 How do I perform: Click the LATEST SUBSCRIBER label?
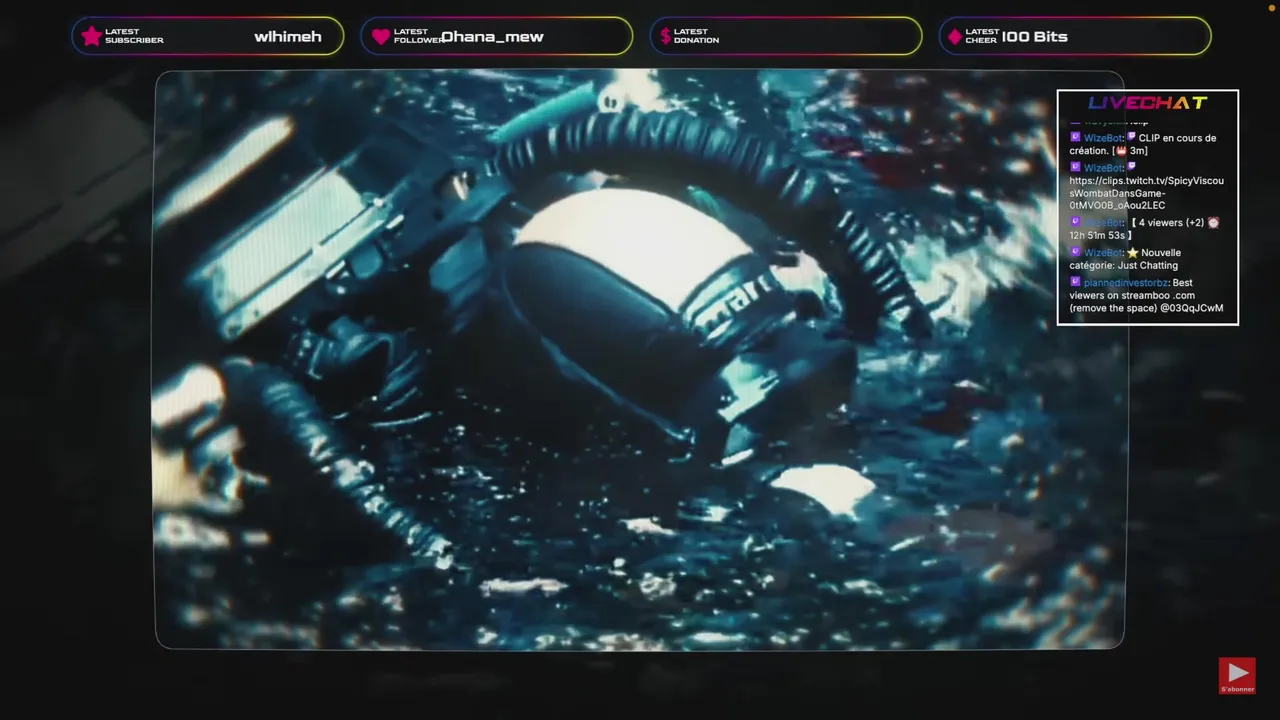pyautogui.click(x=134, y=36)
